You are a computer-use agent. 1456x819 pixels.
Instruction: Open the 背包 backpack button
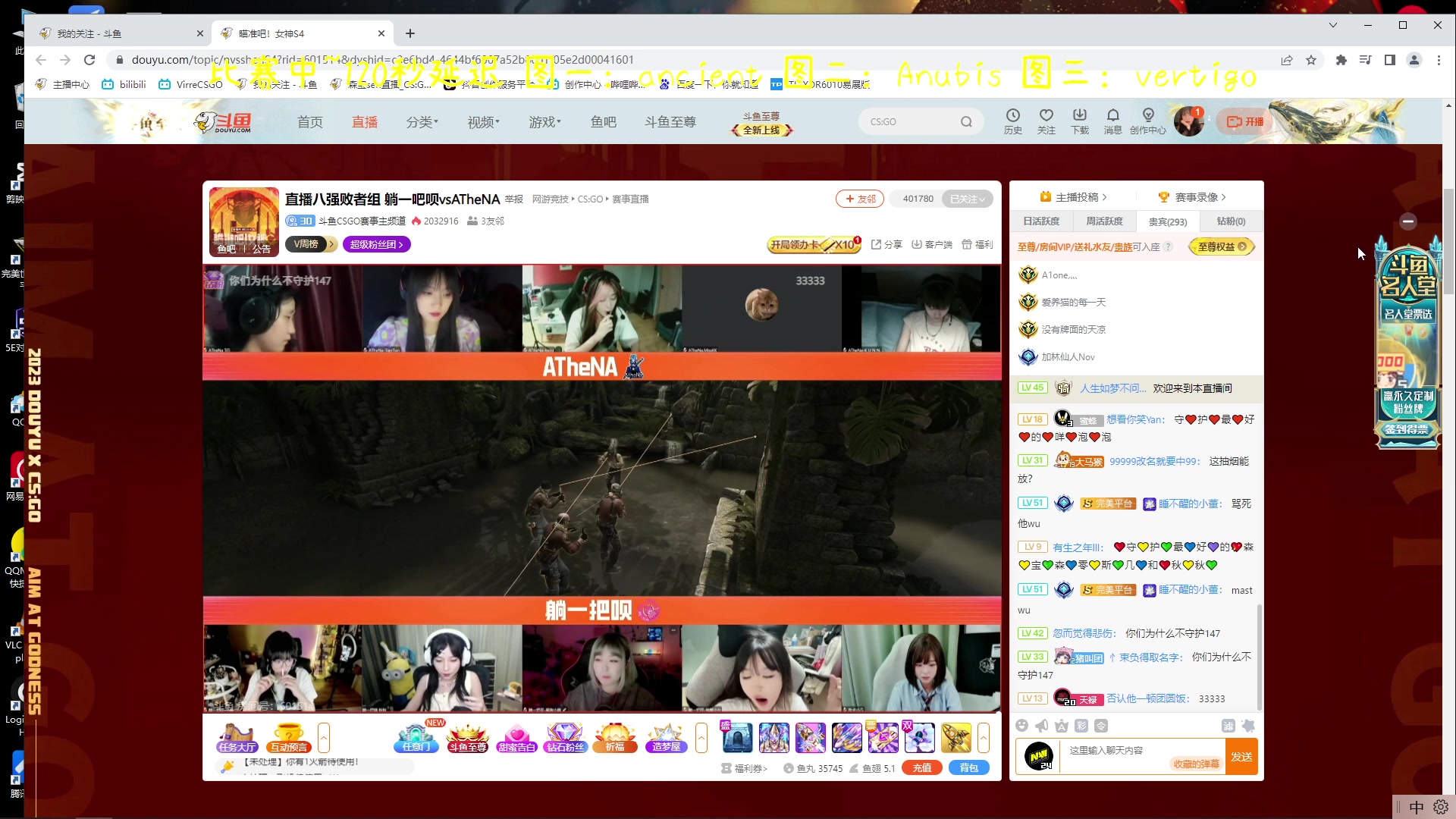969,767
